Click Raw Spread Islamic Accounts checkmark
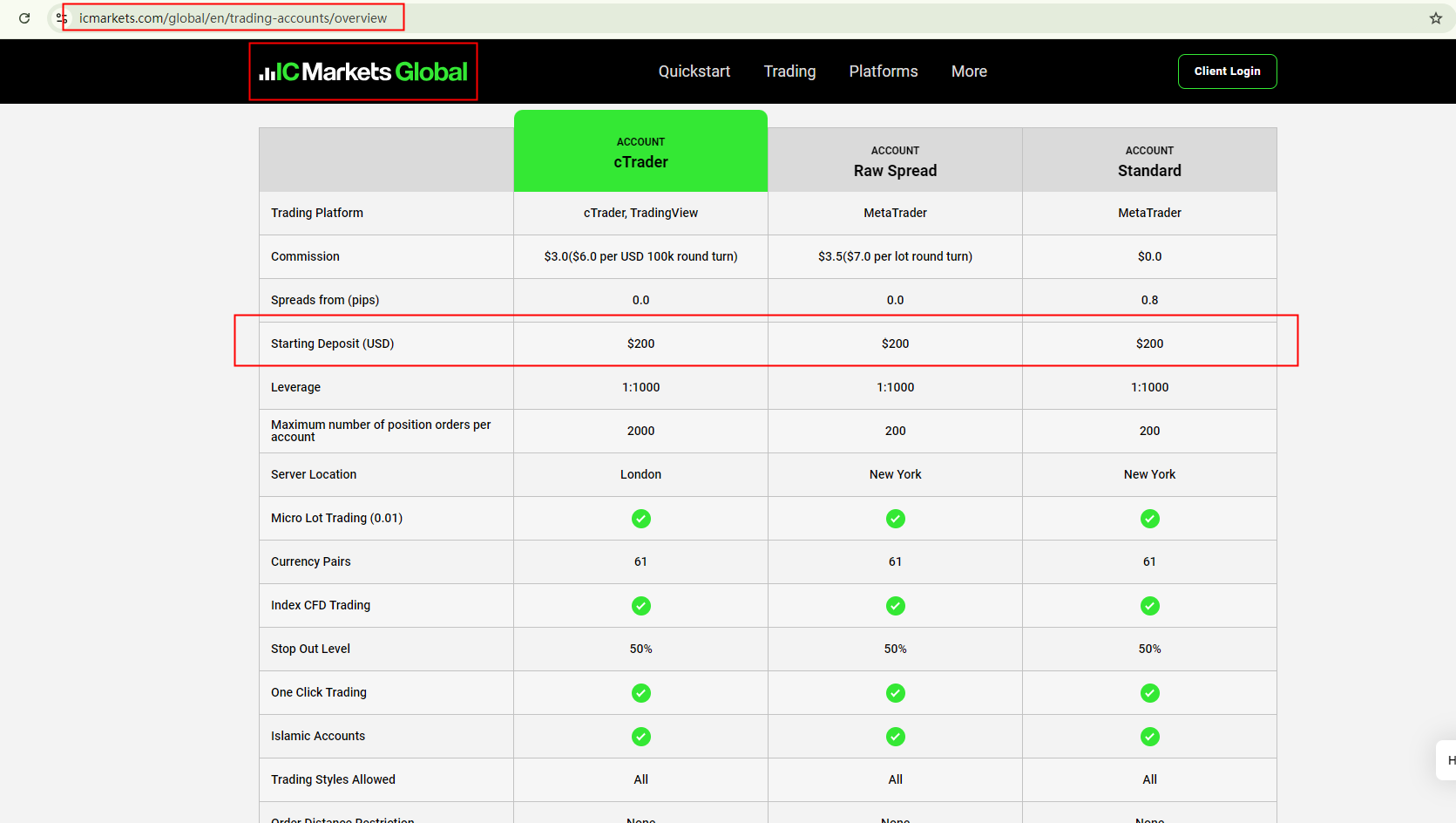The image size is (1456, 823). pos(895,737)
